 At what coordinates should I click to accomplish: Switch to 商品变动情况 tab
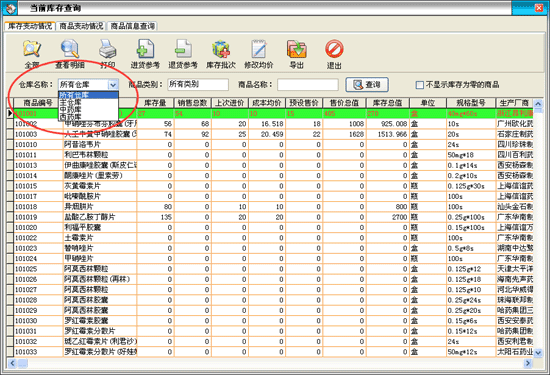pyautogui.click(x=81, y=26)
